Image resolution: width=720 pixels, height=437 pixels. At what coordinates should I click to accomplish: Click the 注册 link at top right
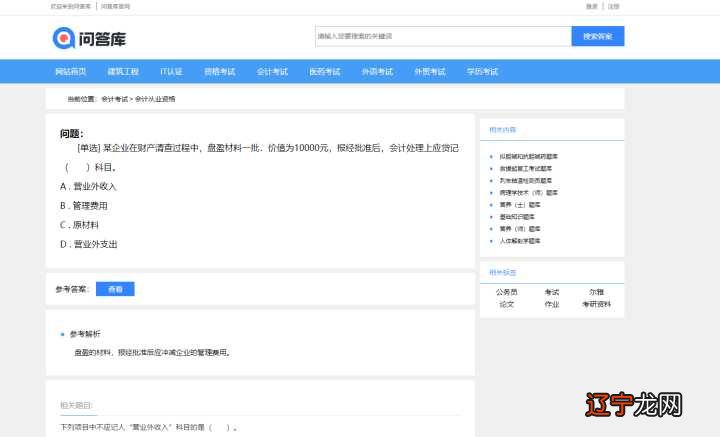click(x=613, y=6)
